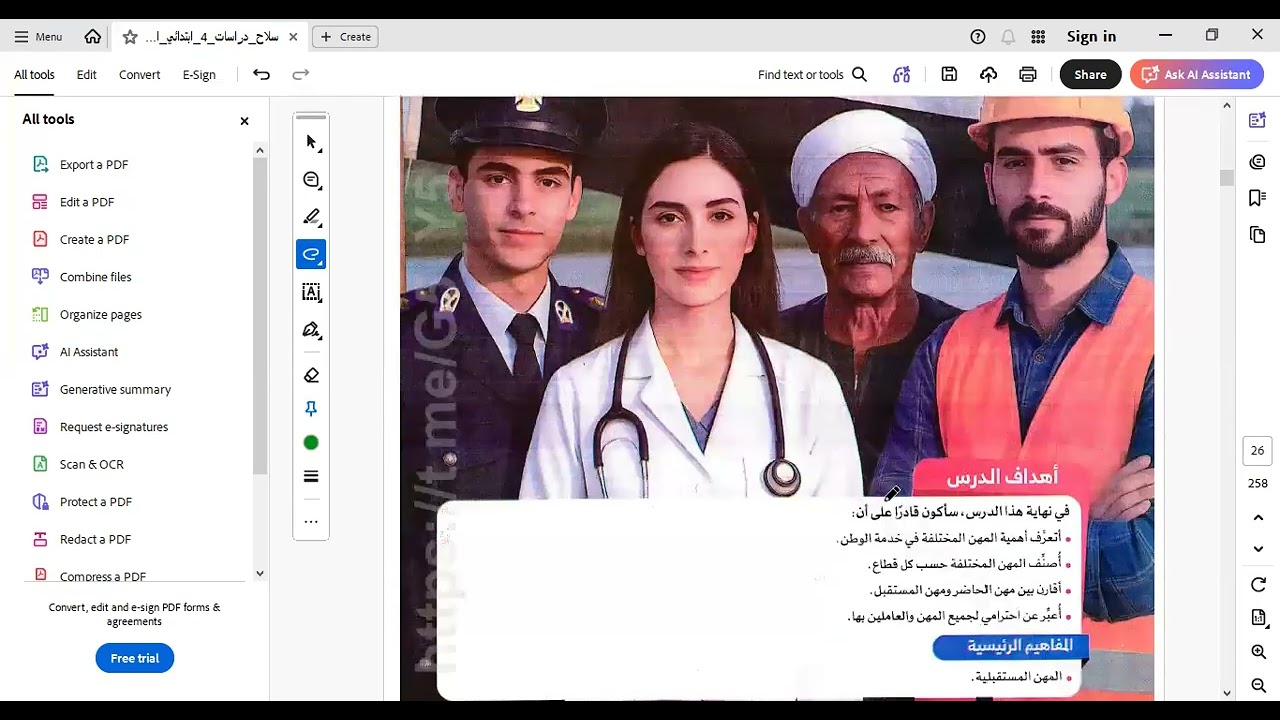Choose the highlighter pen tool
The width and height of the screenshot is (1280, 720).
[311, 217]
